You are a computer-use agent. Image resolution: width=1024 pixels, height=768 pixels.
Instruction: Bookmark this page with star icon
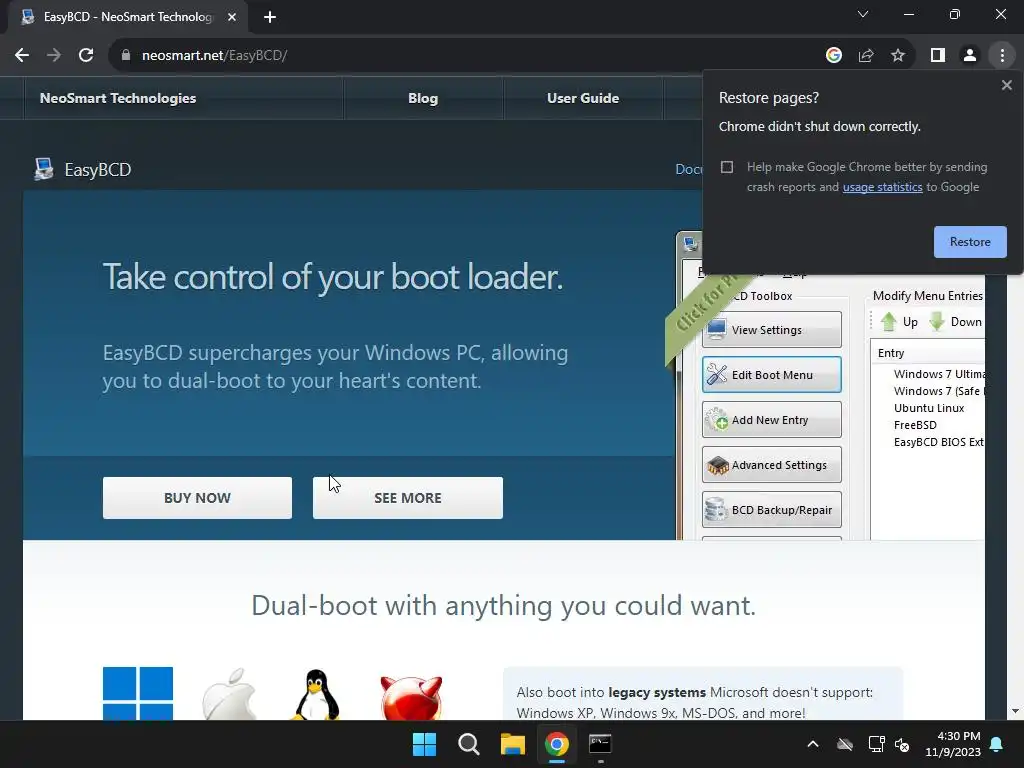point(898,56)
